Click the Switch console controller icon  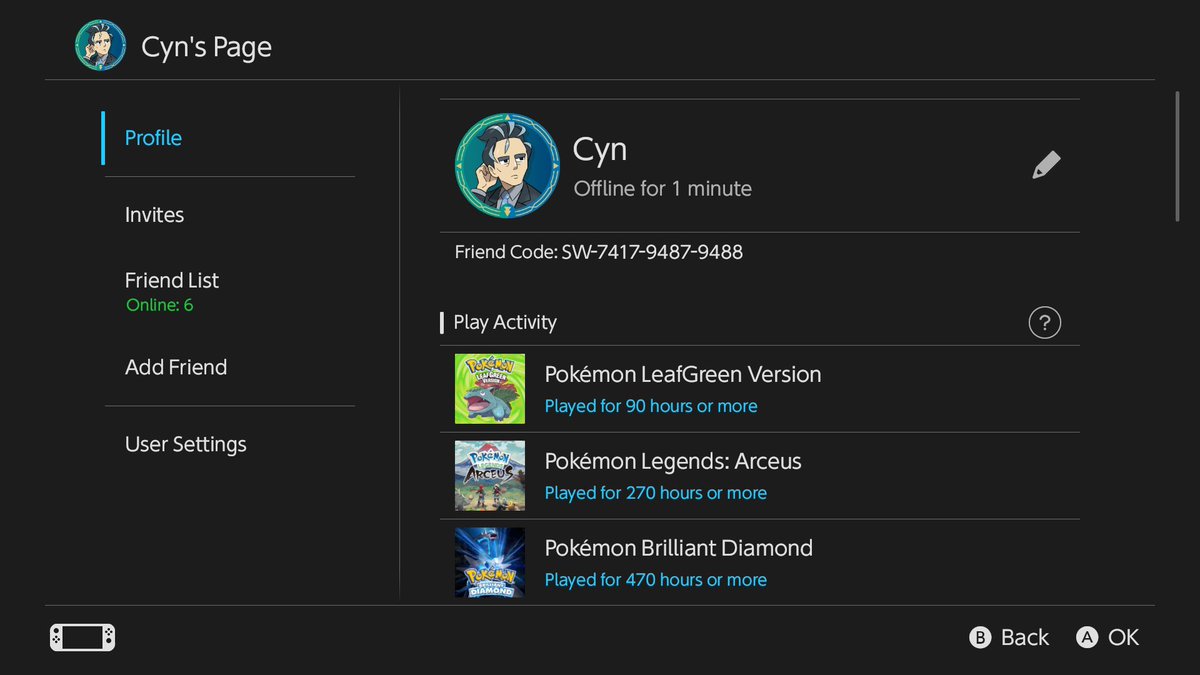point(82,637)
